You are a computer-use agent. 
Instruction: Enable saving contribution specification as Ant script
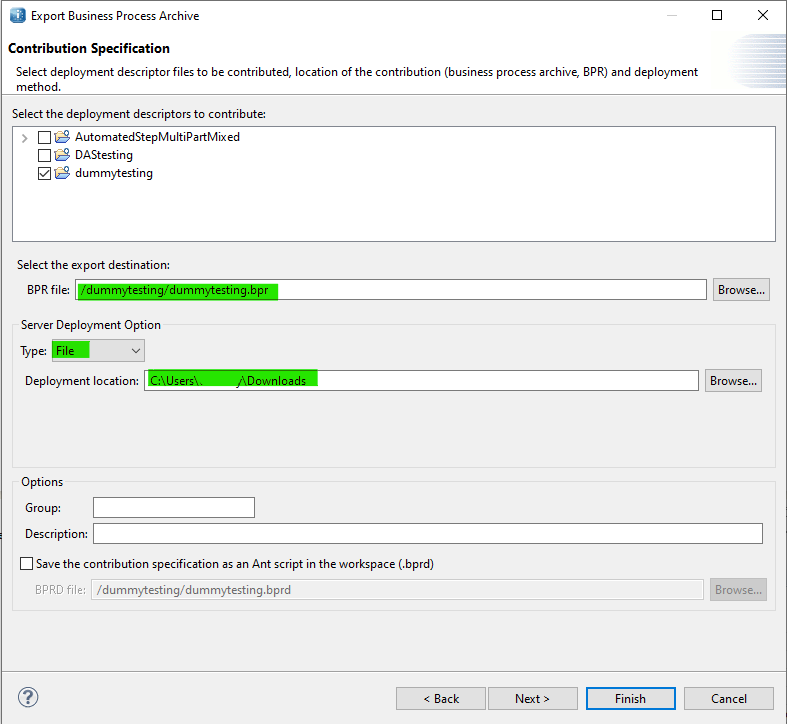tap(27, 563)
